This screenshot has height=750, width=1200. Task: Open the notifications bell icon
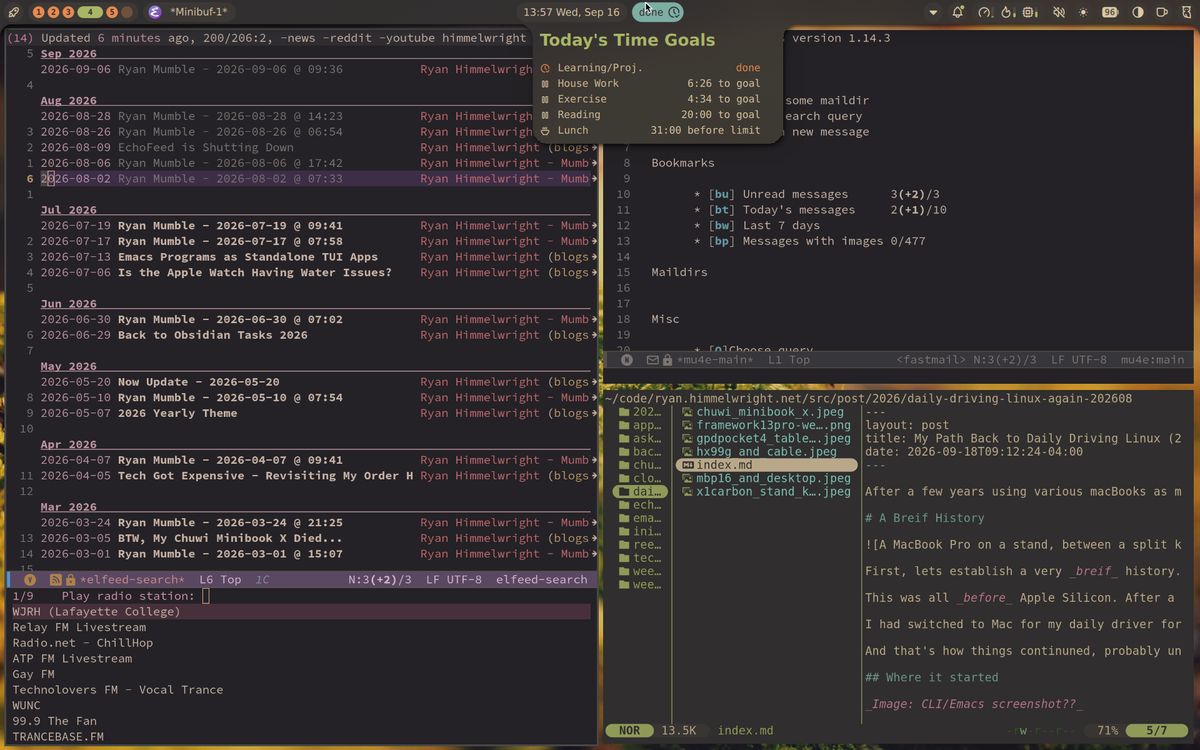pyautogui.click(x=958, y=12)
